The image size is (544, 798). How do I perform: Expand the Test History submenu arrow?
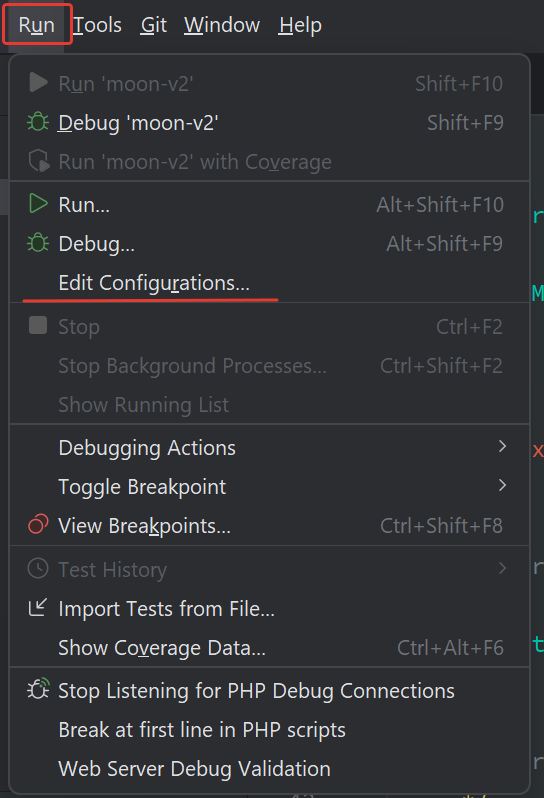click(502, 568)
